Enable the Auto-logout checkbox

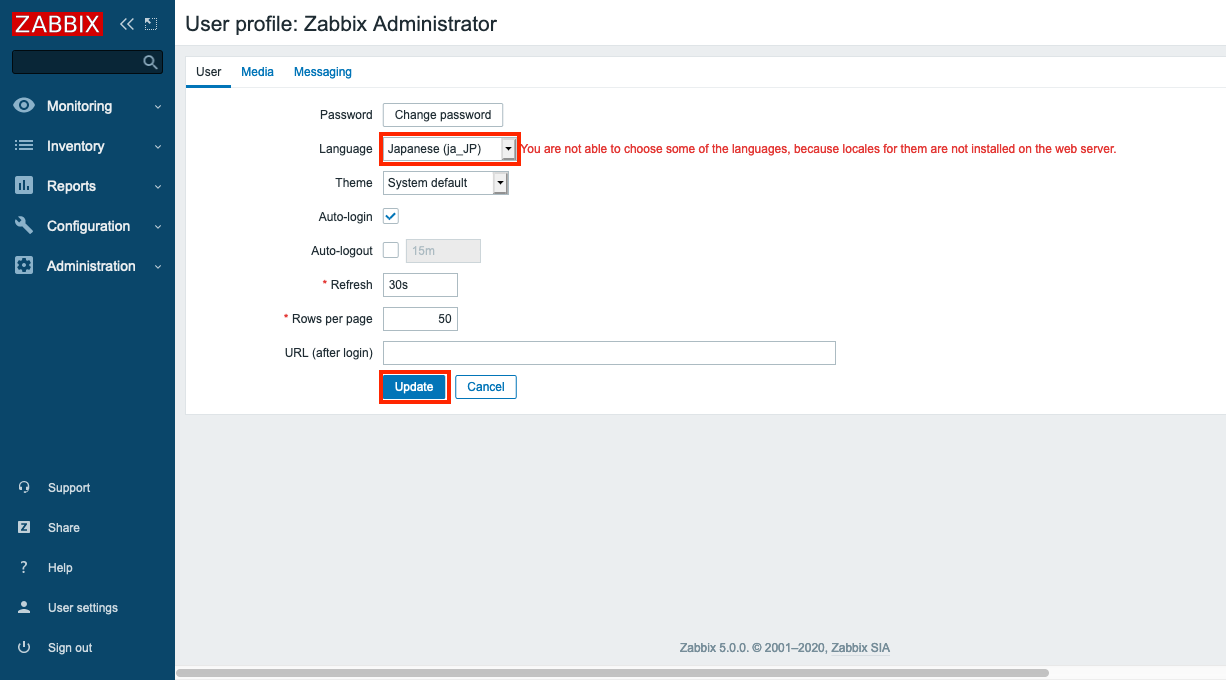click(x=391, y=250)
